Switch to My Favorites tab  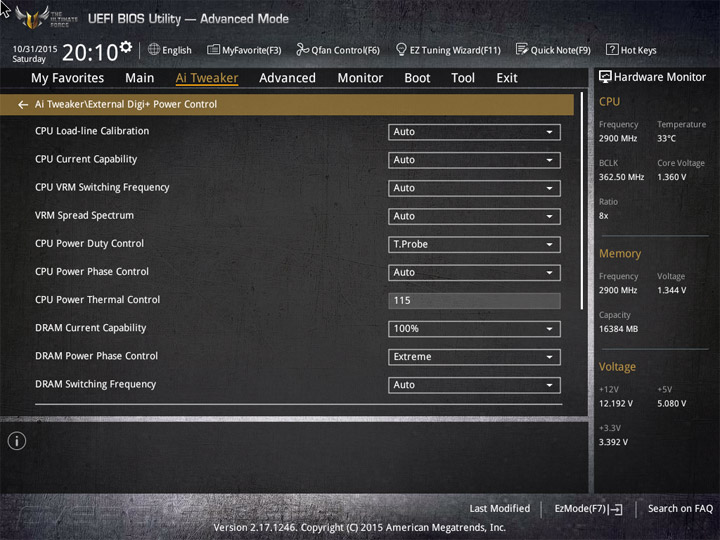click(68, 78)
